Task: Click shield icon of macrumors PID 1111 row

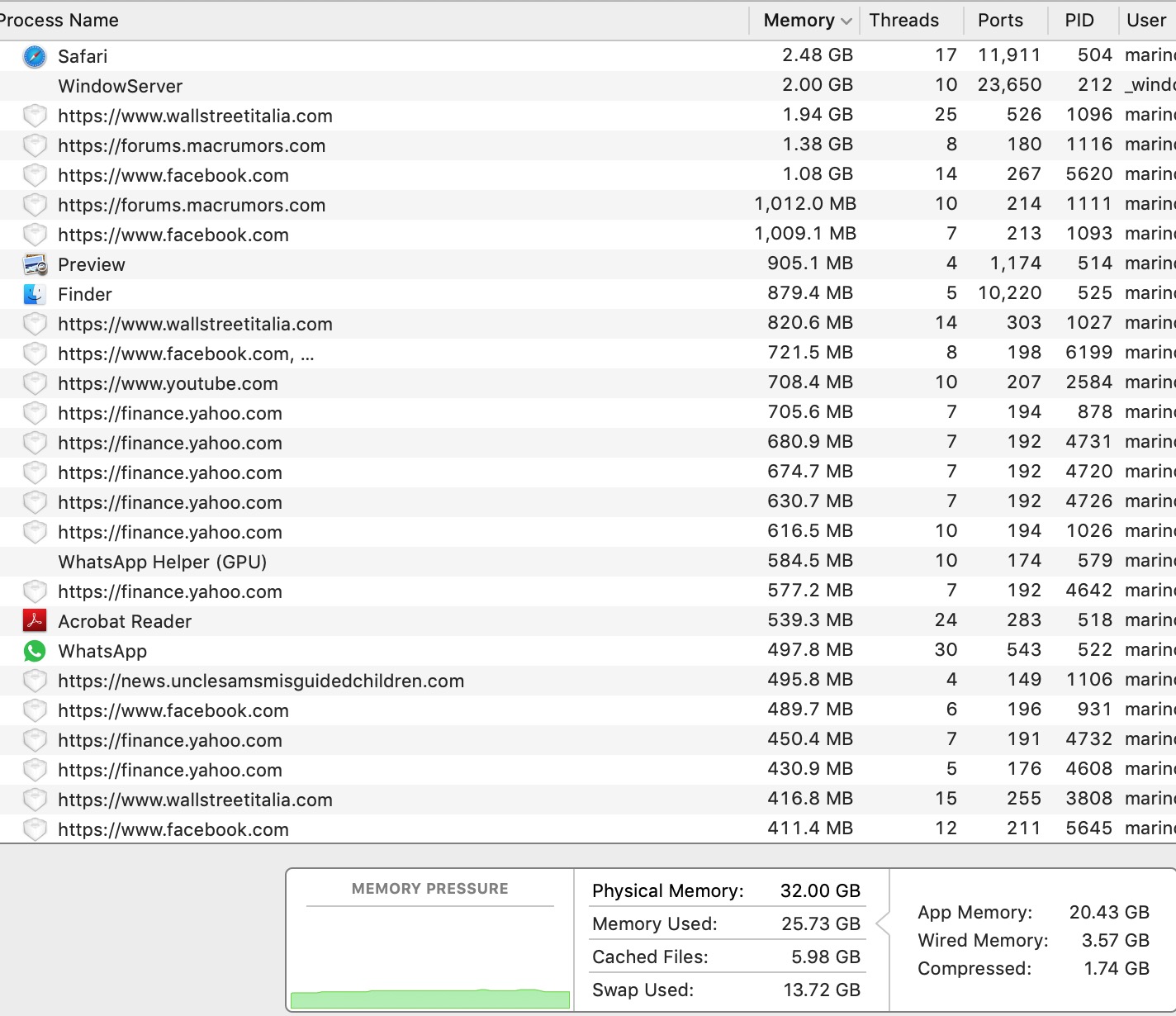Action: (35, 205)
